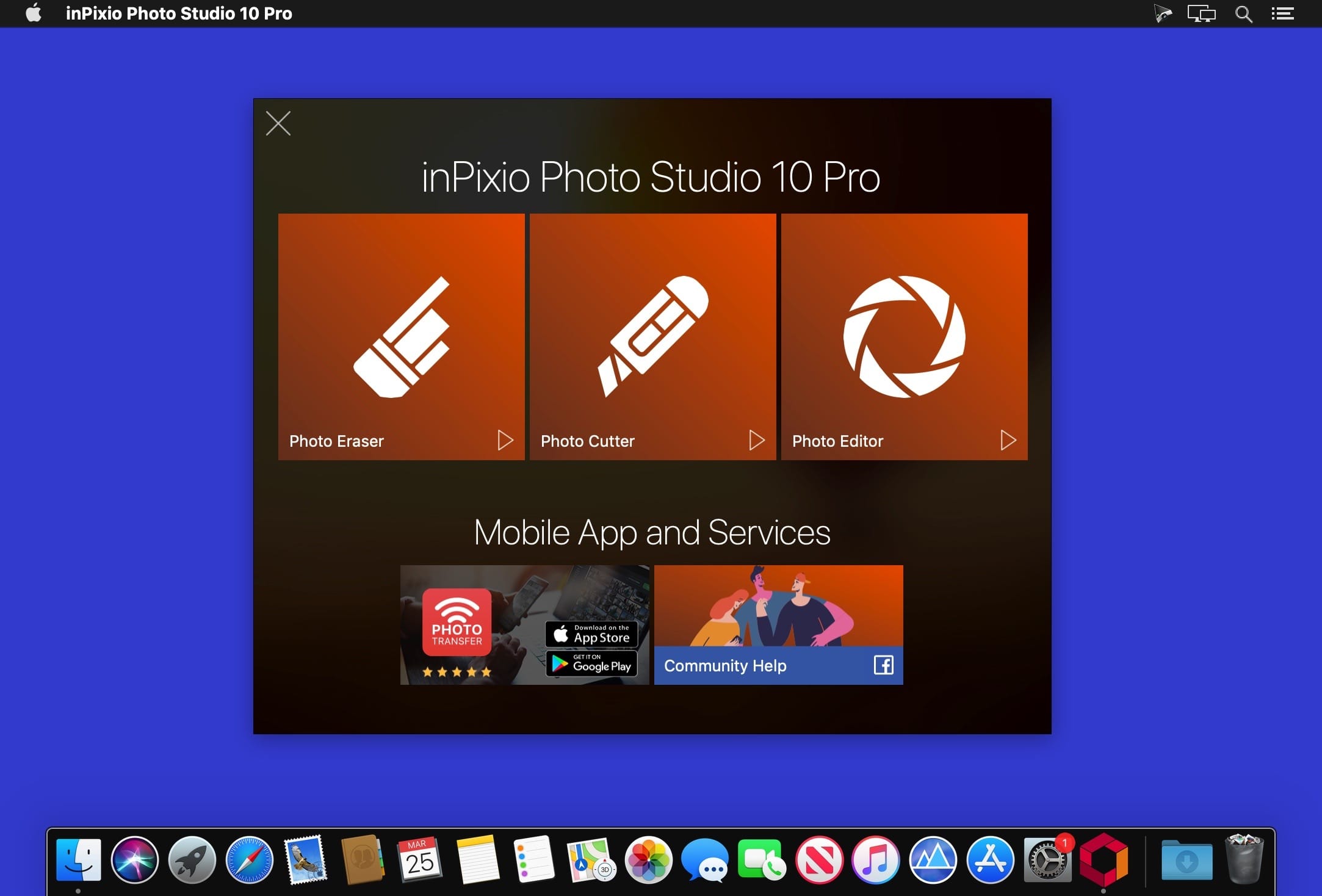
Task: Click the Facebook icon in Community Help
Action: pos(884,665)
